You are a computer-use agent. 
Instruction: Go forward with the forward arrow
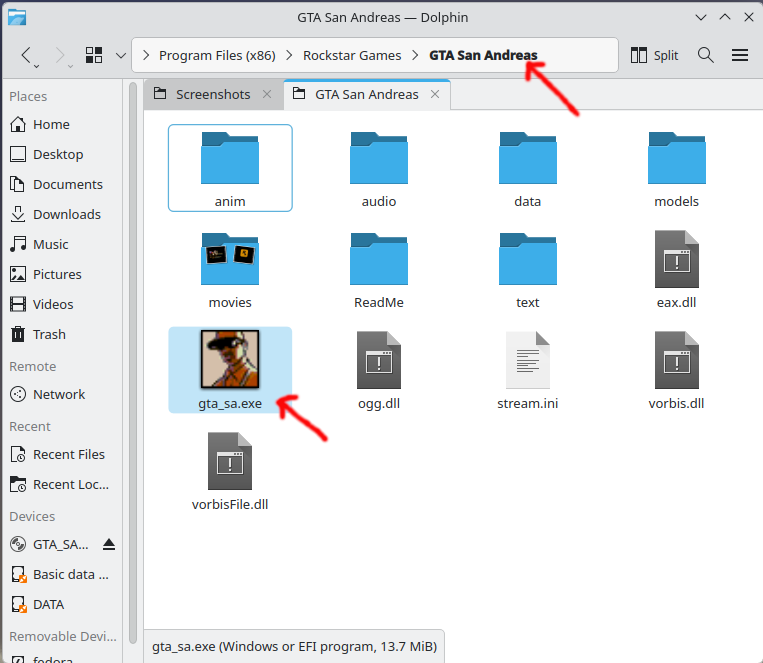[59, 55]
